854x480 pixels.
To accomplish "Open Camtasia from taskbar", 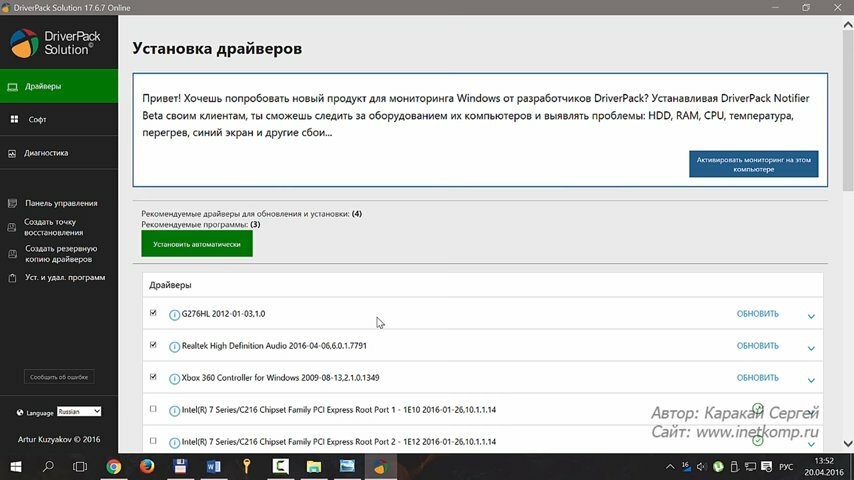I will tap(280, 466).
